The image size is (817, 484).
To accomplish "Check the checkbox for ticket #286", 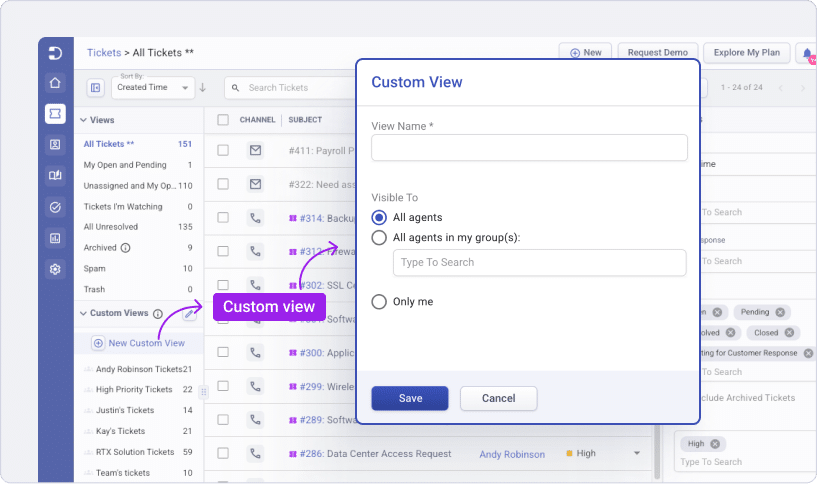I will coord(223,454).
